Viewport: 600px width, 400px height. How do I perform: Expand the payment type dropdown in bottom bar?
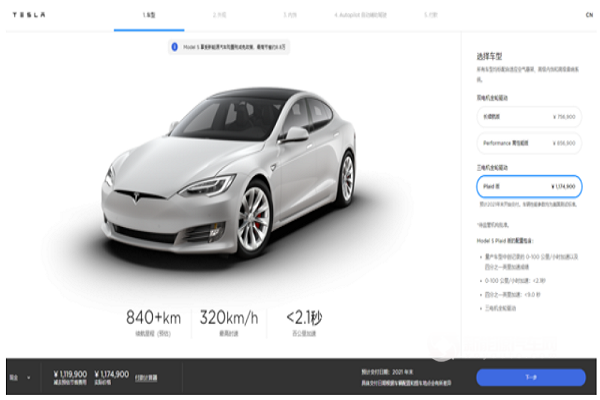(x=20, y=377)
